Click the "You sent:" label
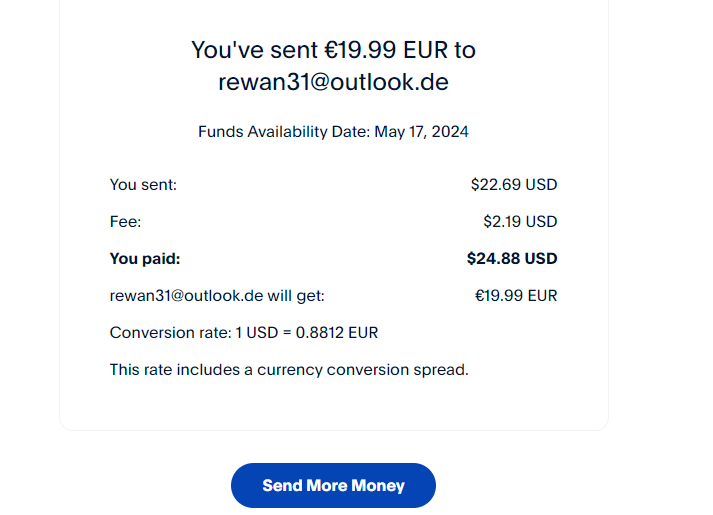 [x=143, y=184]
